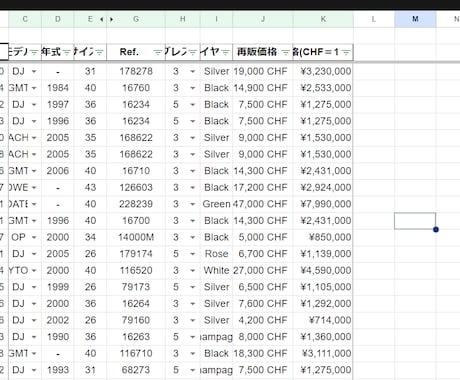Select the ¥714,000 cell
The image size is (460, 380).
click(323, 320)
